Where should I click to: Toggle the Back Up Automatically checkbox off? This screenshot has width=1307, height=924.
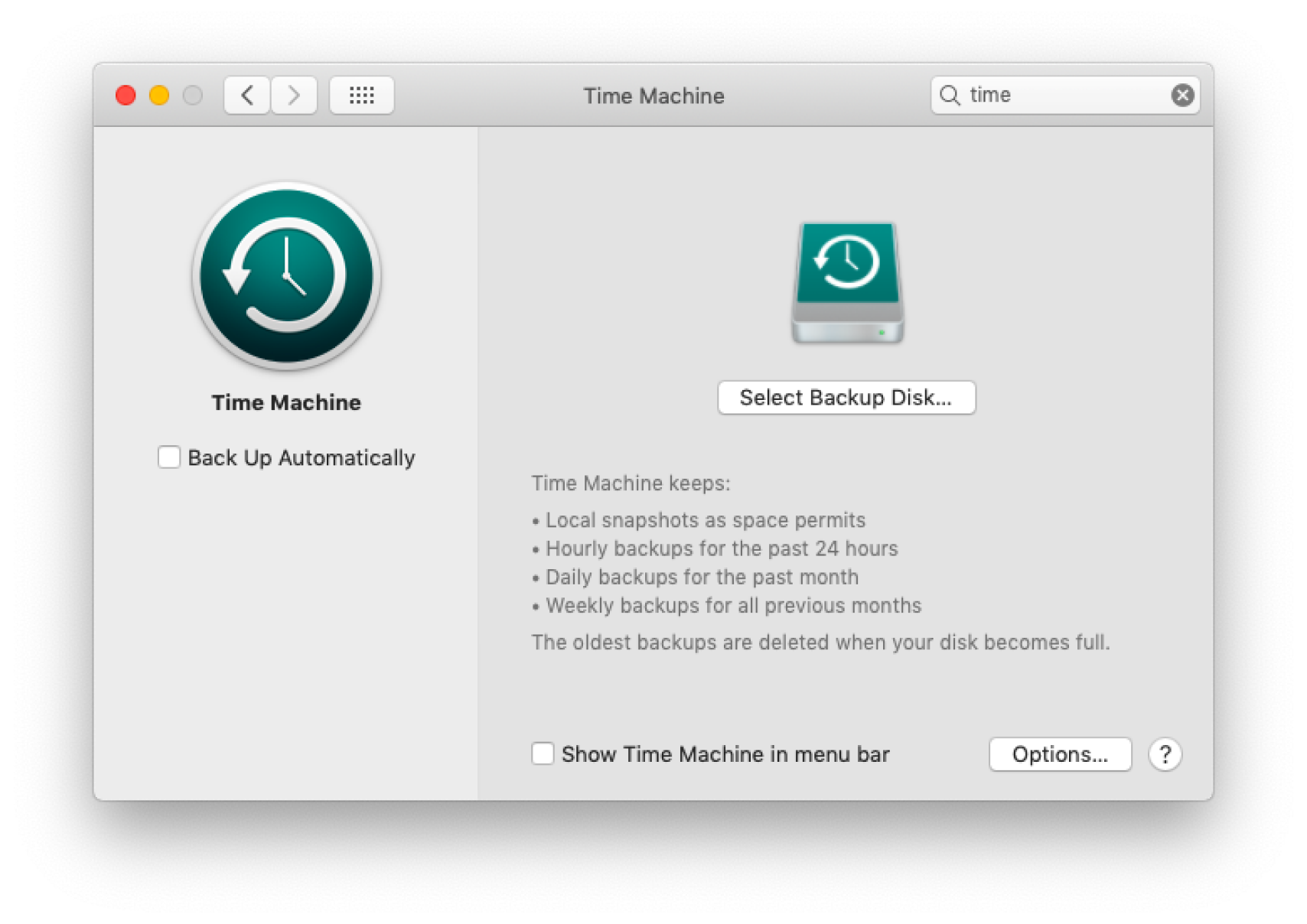tap(169, 457)
